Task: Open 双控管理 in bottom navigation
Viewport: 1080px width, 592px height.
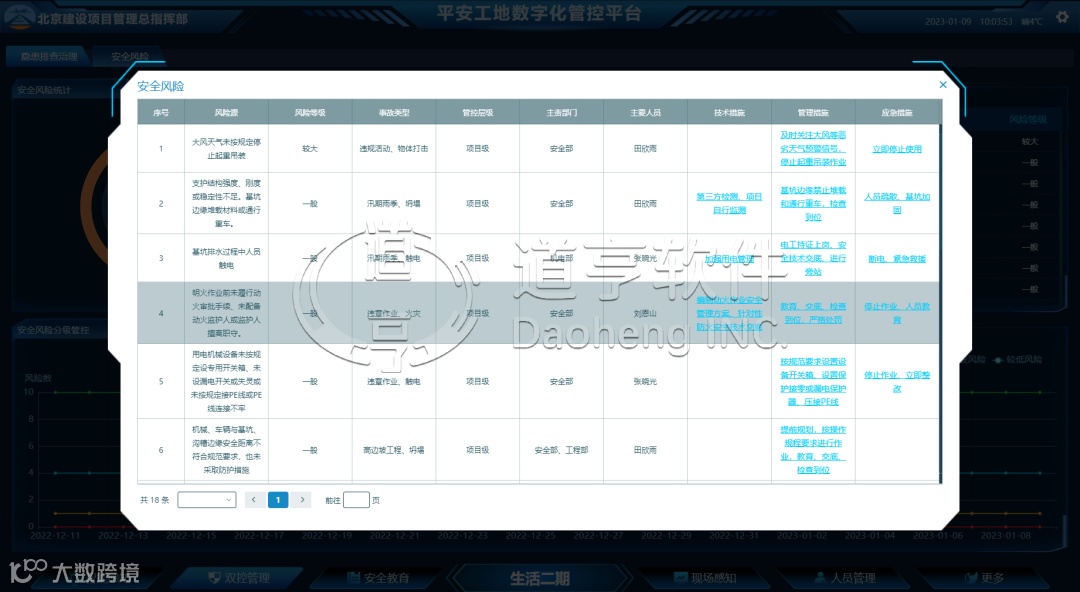Action: 240,578
